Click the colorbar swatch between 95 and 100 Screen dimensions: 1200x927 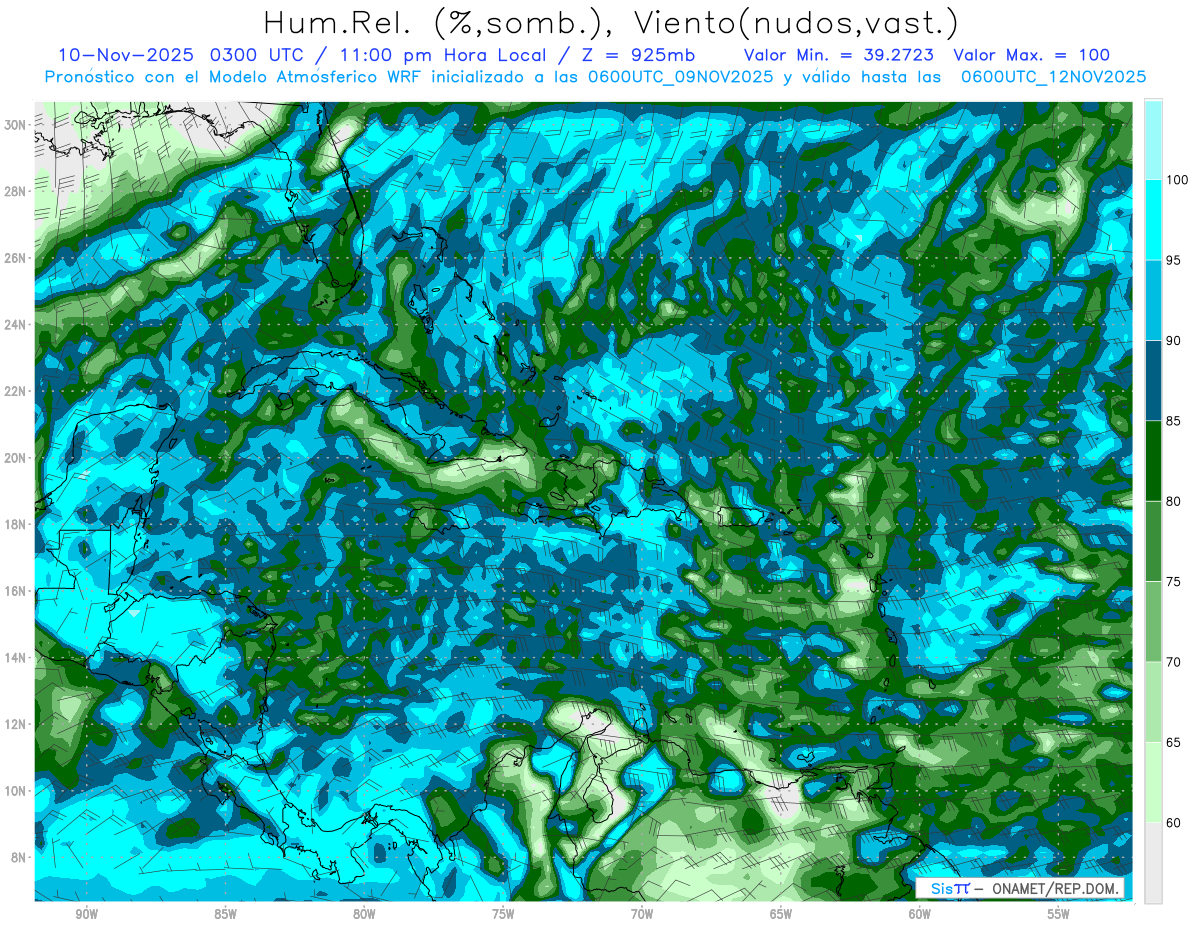point(1153,220)
